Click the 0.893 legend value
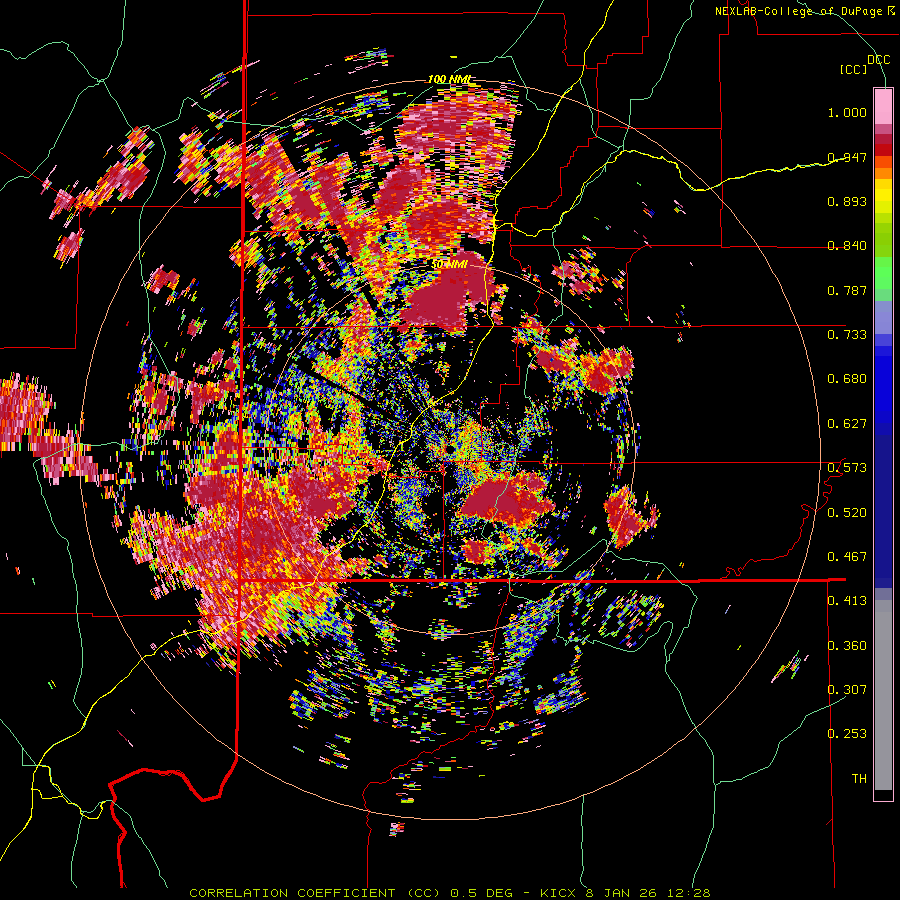This screenshot has width=900, height=900. point(847,201)
